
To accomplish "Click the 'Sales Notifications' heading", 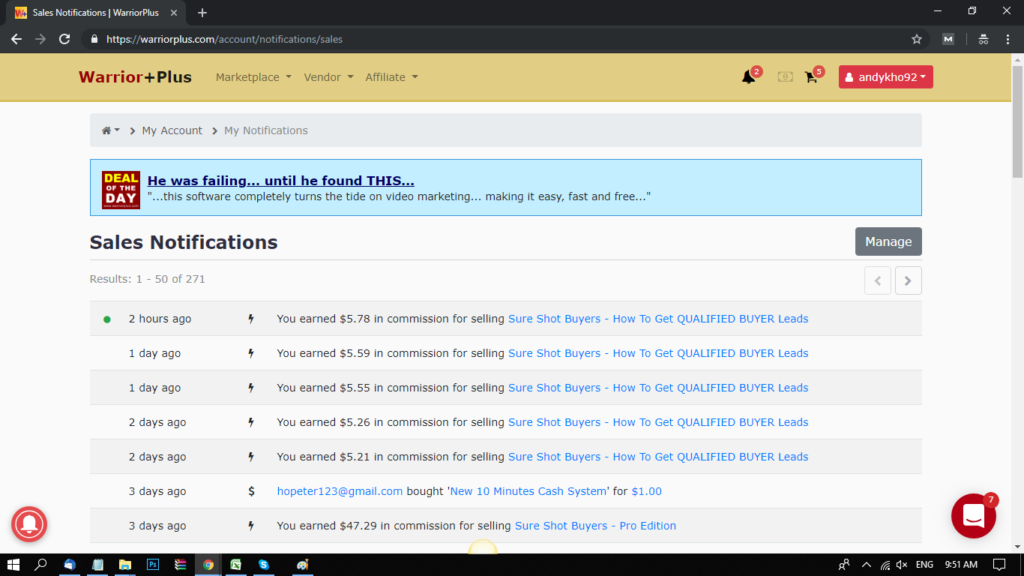I will pos(184,242).
